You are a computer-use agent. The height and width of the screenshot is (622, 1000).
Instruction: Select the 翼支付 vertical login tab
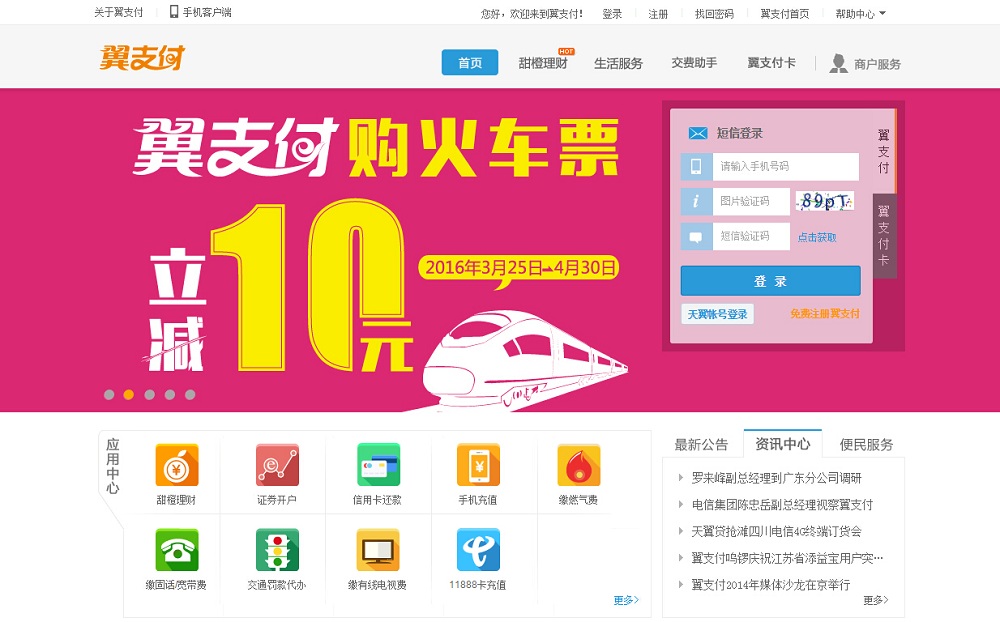click(x=883, y=151)
